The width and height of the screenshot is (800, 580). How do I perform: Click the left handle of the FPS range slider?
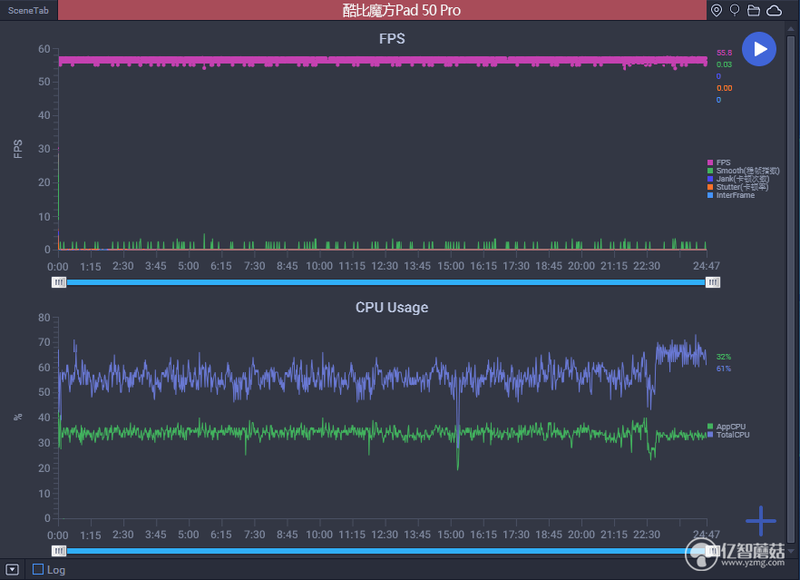pyautogui.click(x=59, y=282)
